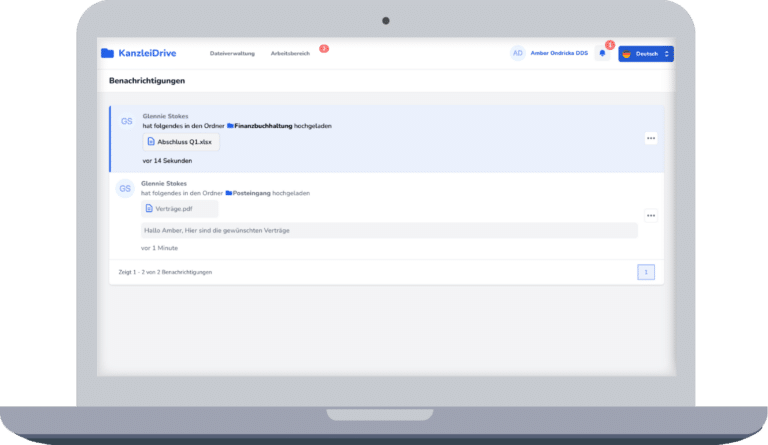Click Glennie Stokes name in Finanzbuchhaltung notification

[165, 116]
